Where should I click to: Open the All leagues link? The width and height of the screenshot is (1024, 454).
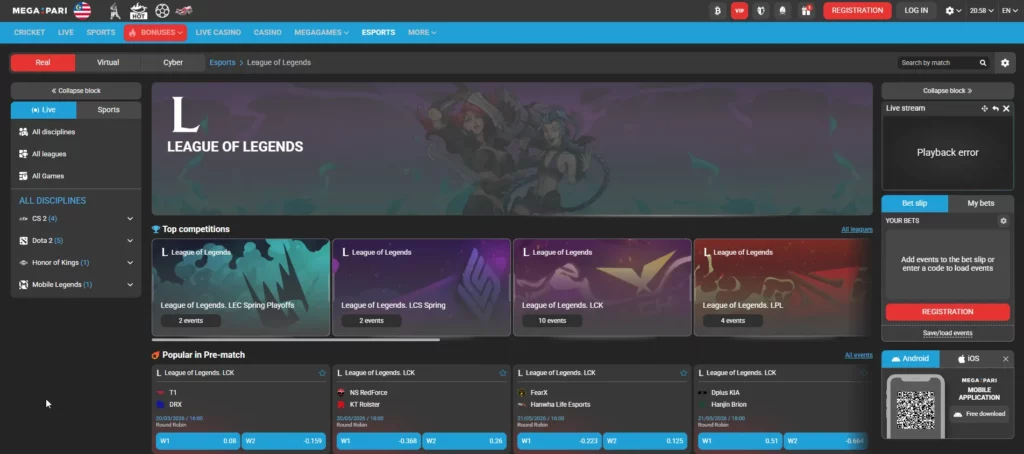click(857, 230)
